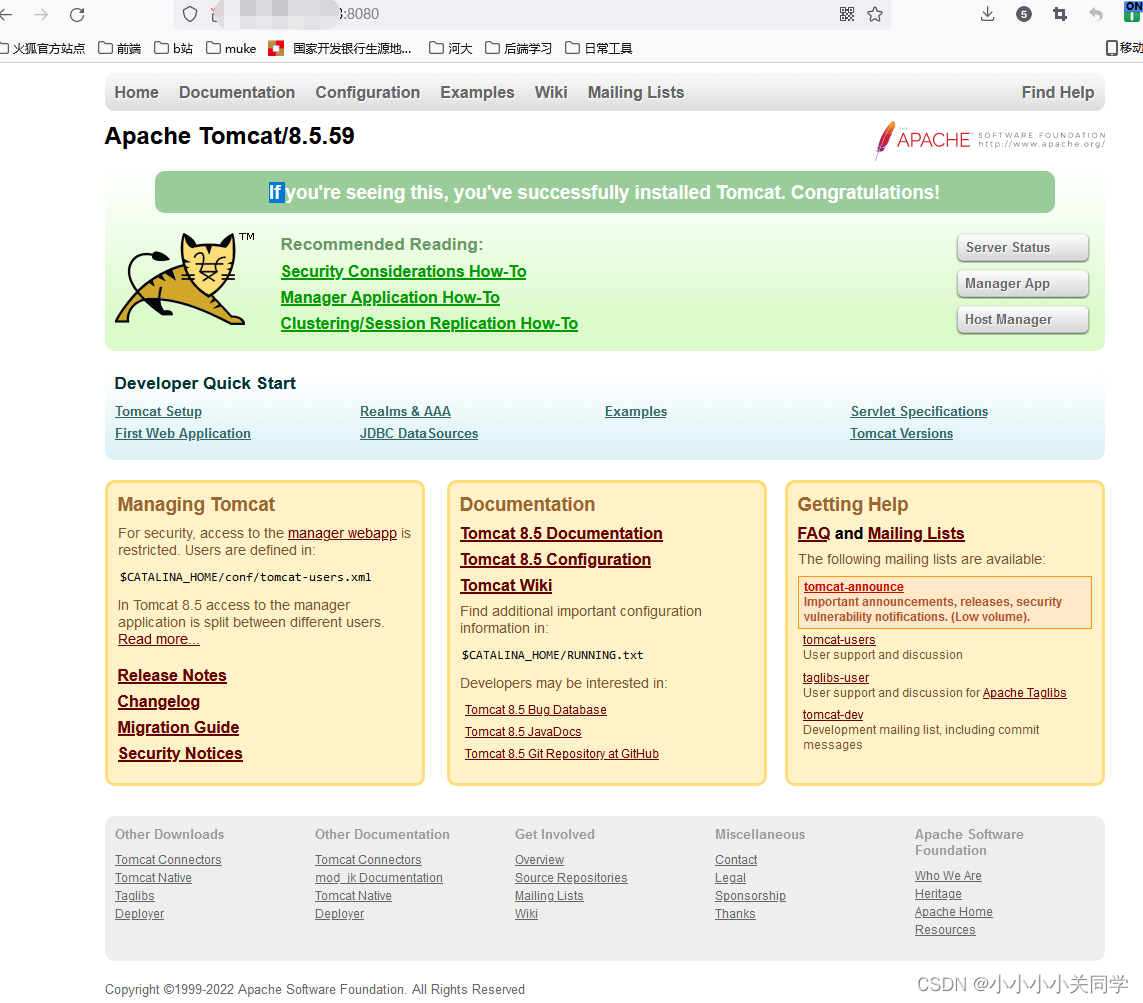Open Configuration in the nav bar

[x=367, y=93]
